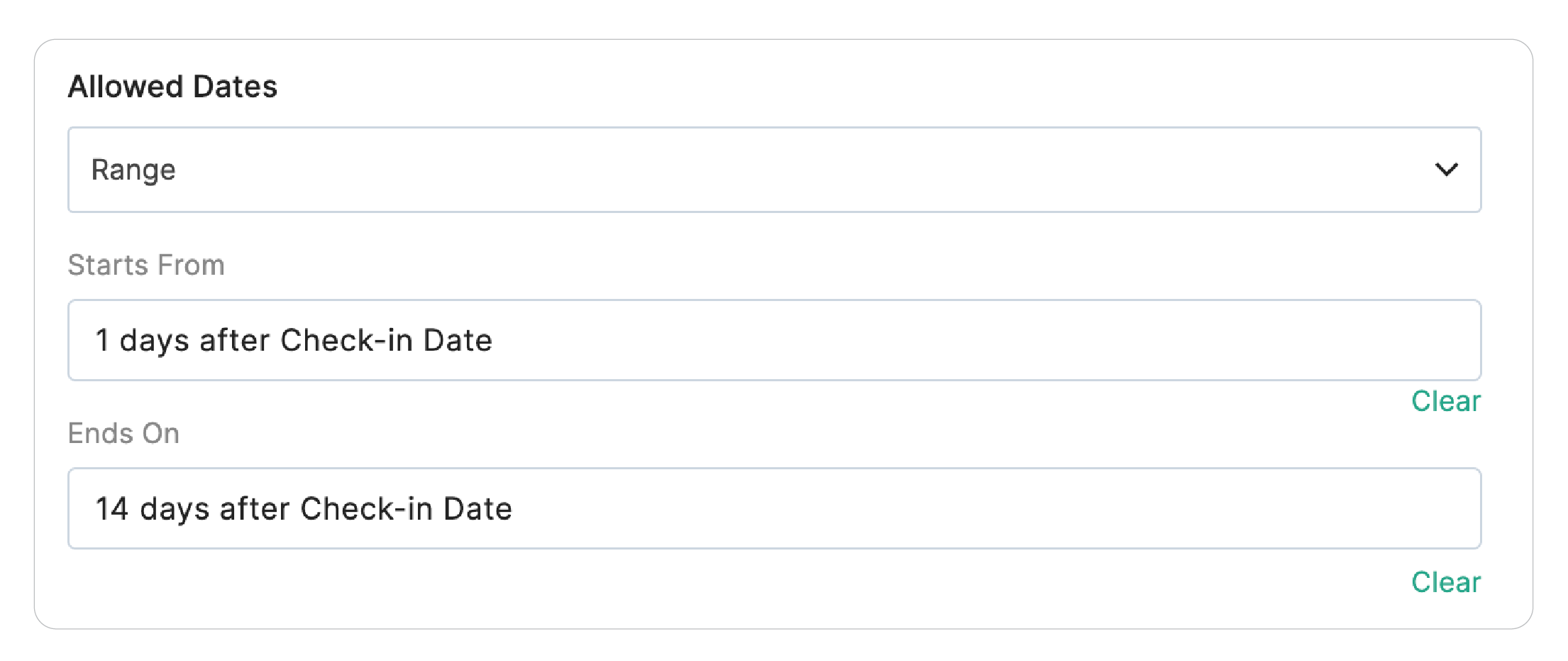Click the Starts From label
The width and height of the screenshot is (1568, 661).
pyautogui.click(x=146, y=265)
